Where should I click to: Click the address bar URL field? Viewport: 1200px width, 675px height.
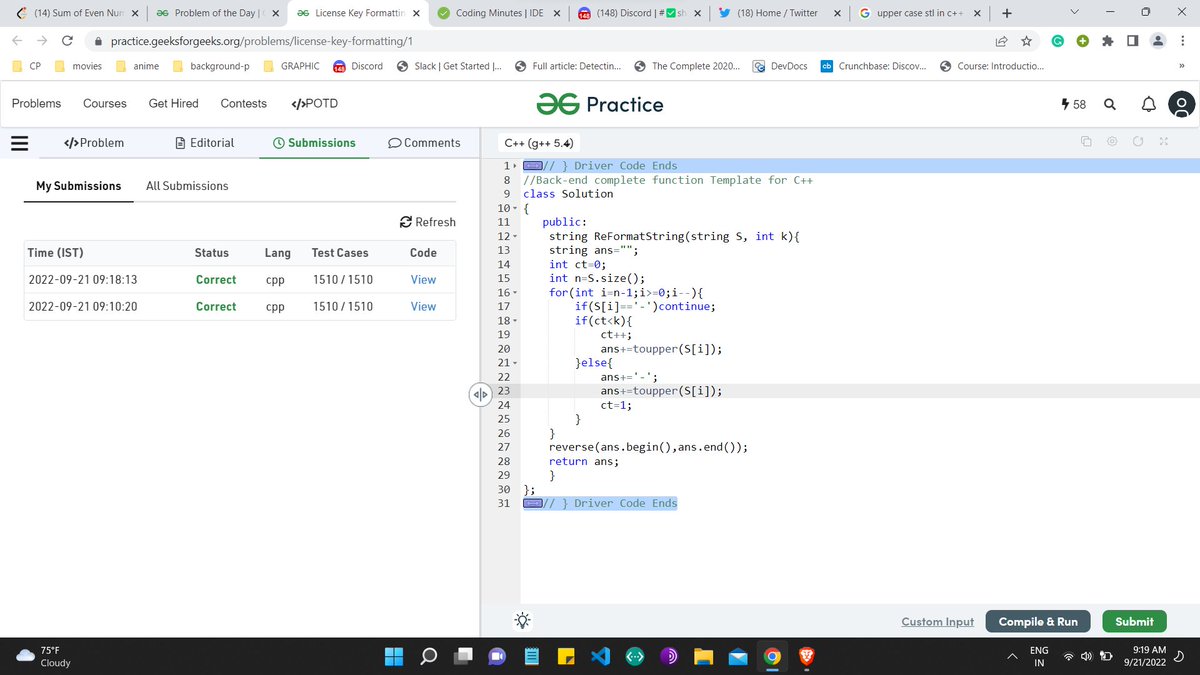pyautogui.click(x=540, y=41)
